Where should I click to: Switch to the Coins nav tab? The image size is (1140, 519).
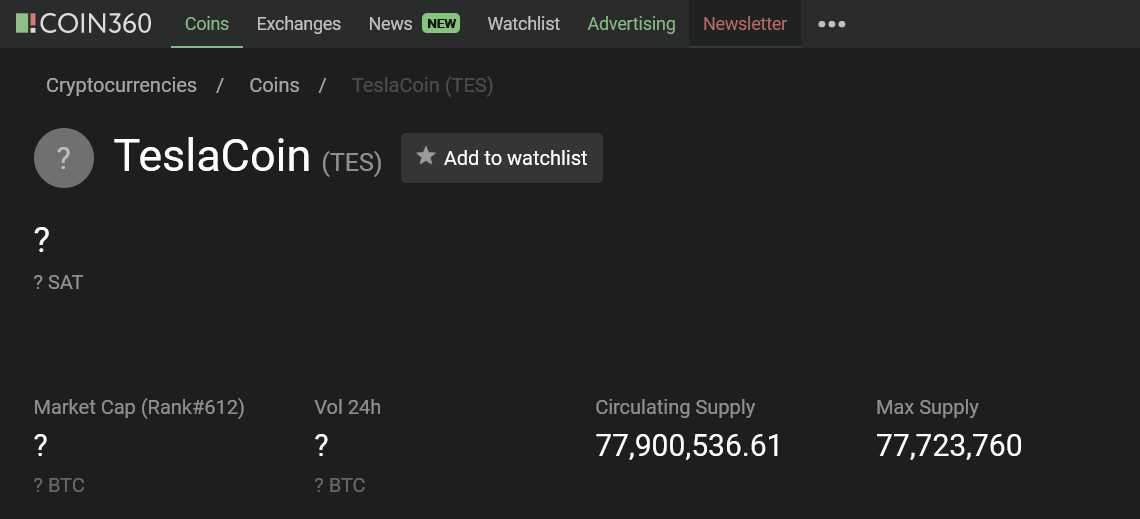[207, 24]
